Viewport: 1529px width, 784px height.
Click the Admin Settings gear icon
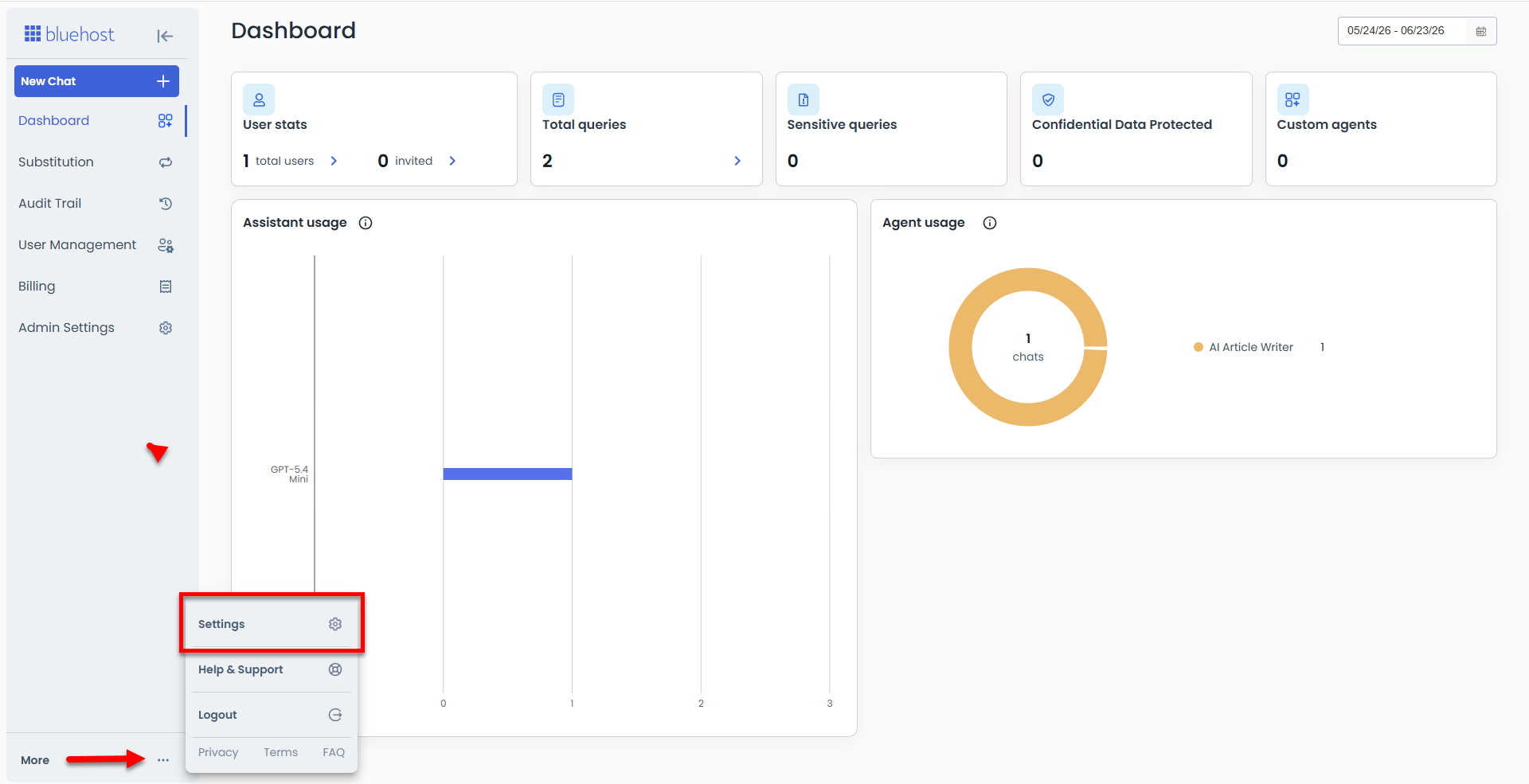click(165, 328)
